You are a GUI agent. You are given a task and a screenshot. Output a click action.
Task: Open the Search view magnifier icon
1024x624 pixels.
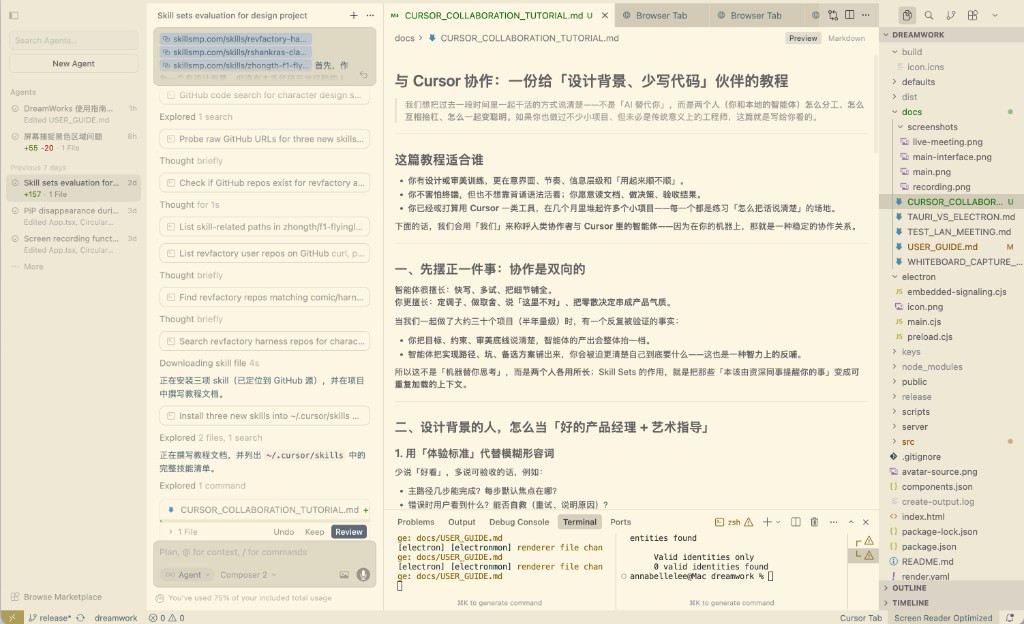[x=929, y=15]
